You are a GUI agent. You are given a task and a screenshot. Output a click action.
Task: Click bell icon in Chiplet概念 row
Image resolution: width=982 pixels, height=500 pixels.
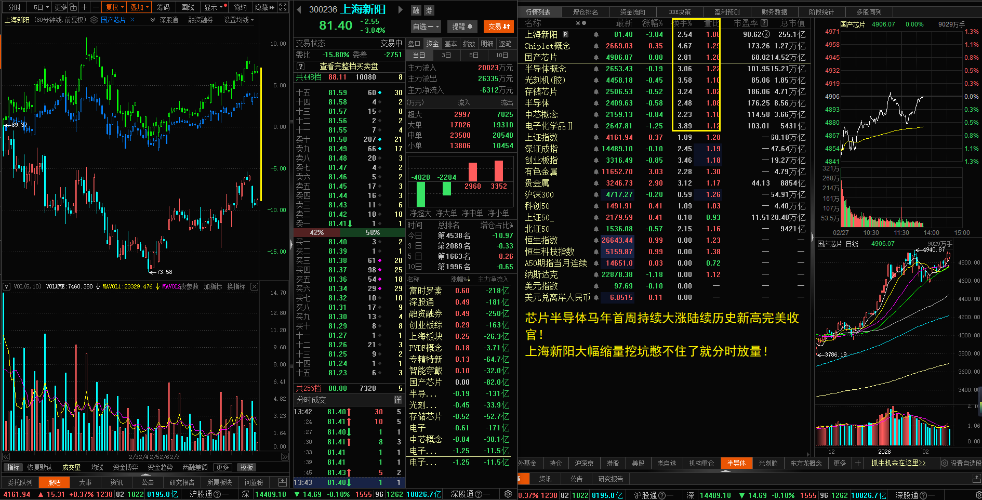(596, 46)
